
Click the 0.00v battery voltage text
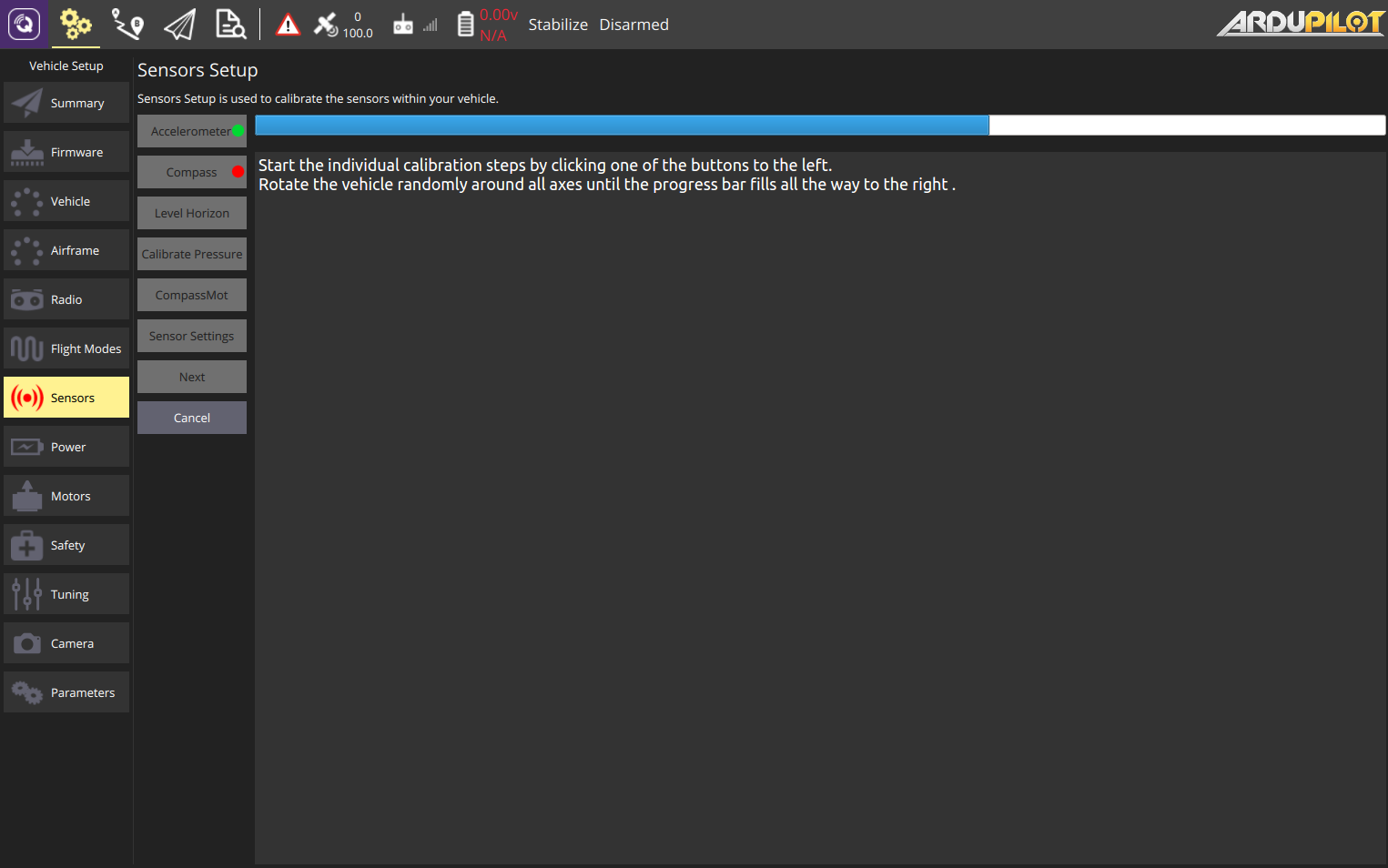click(x=499, y=15)
